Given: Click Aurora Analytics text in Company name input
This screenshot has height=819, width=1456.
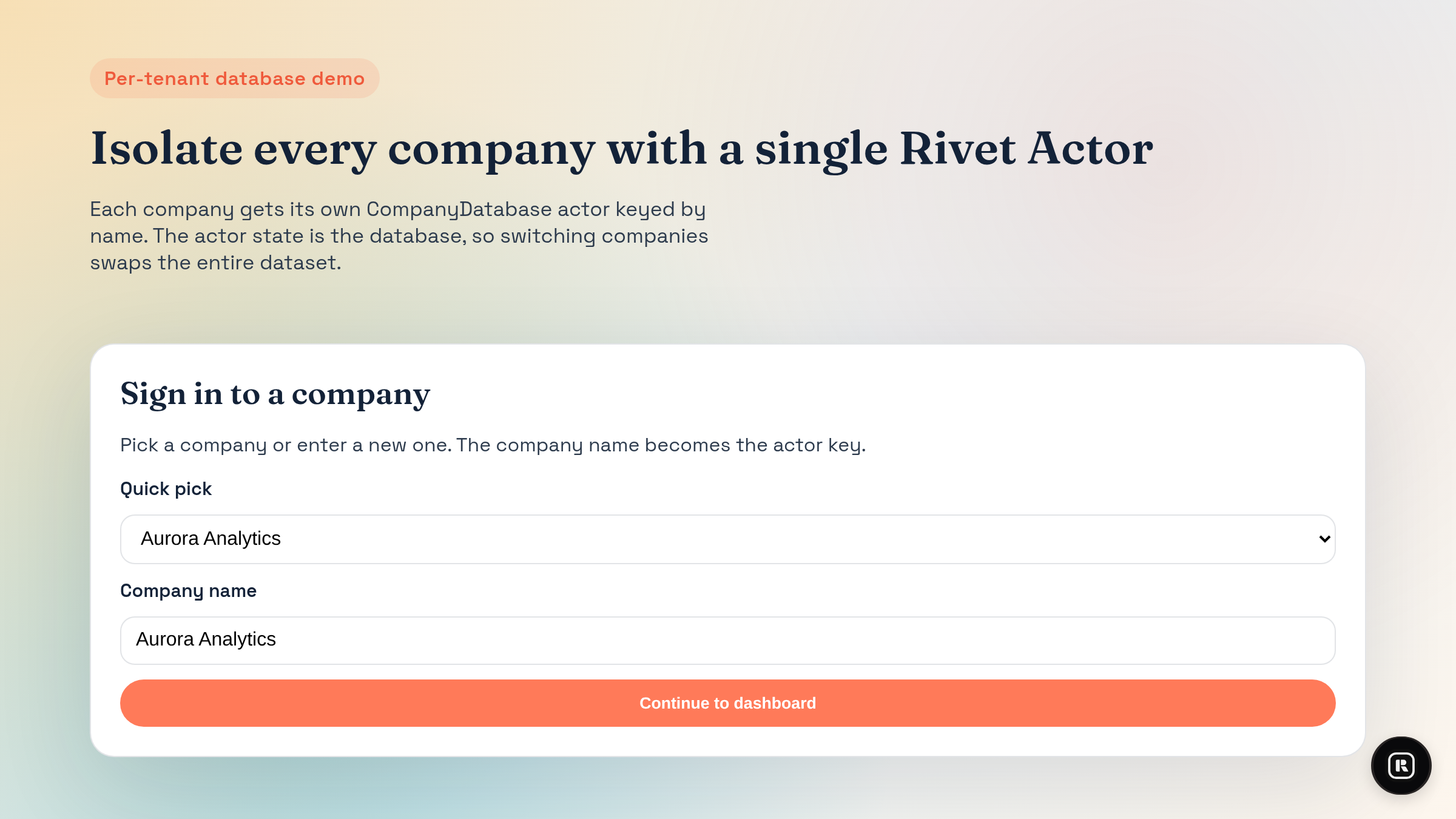Looking at the screenshot, I should [x=206, y=639].
